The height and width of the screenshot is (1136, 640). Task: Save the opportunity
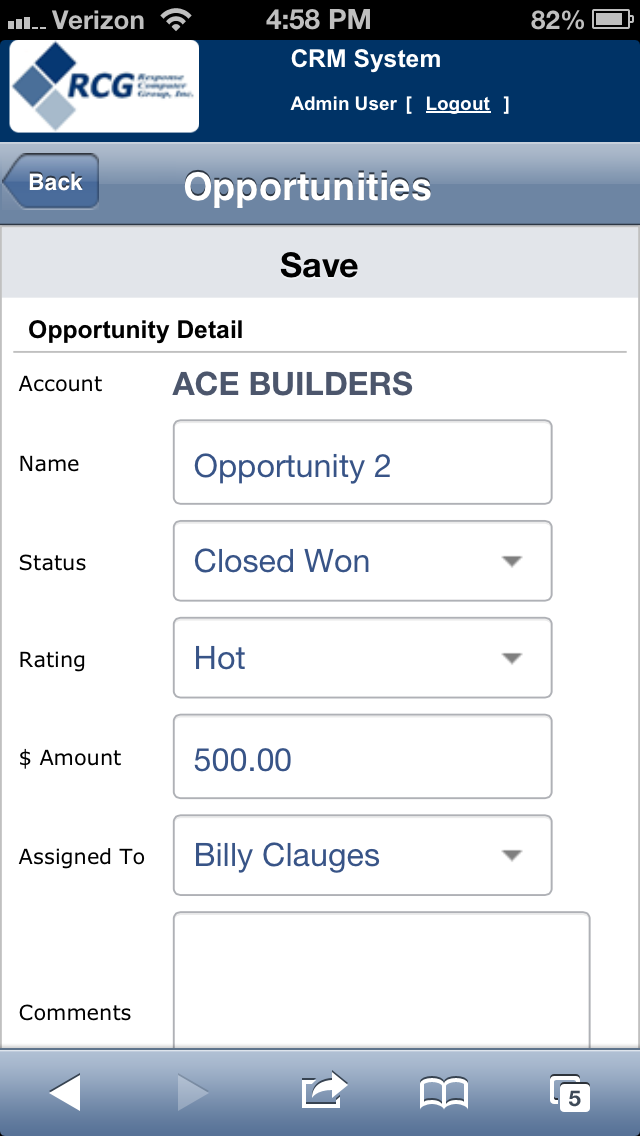(319, 265)
